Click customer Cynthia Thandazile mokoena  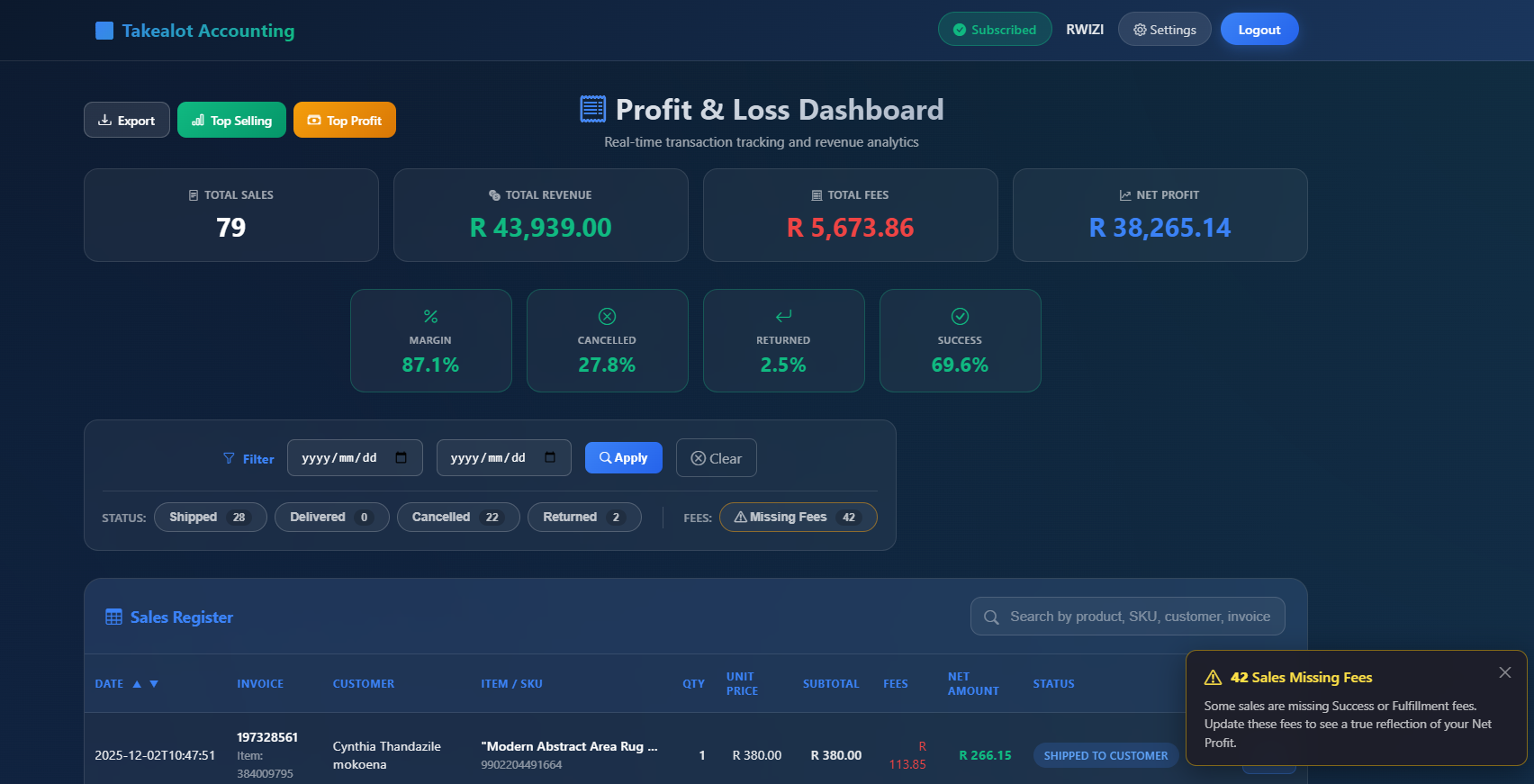(x=387, y=755)
